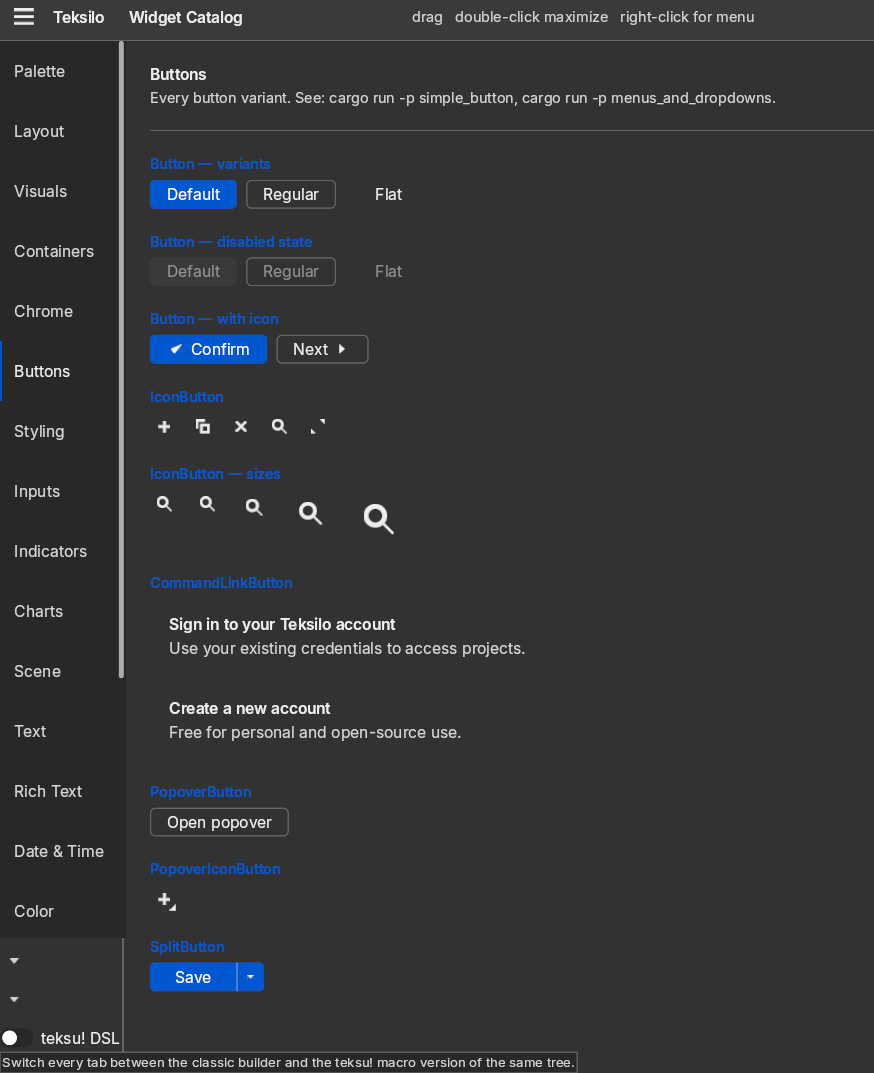Open the Save split button dropdown arrow

[250, 977]
